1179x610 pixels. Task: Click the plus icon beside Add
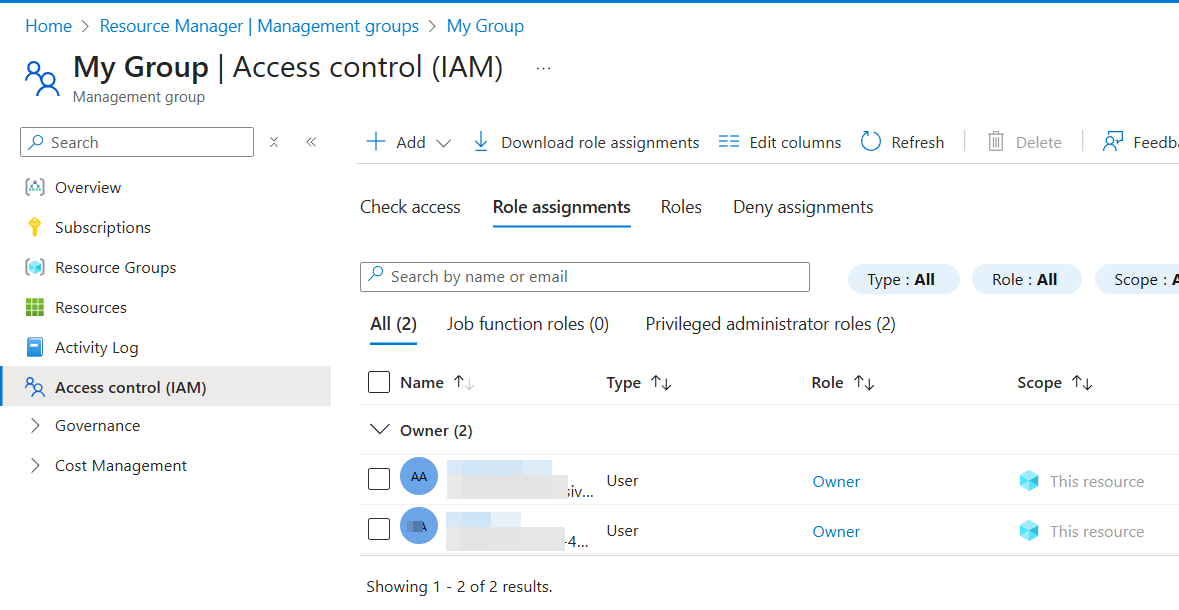375,141
